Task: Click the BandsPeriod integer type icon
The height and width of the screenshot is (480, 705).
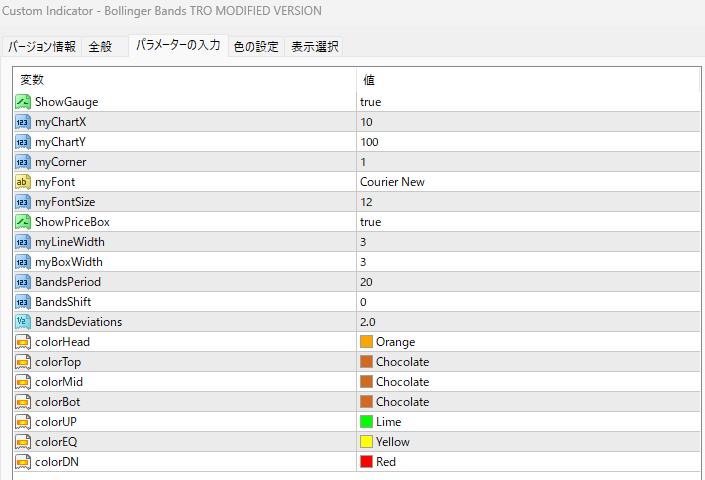Action: point(22,282)
